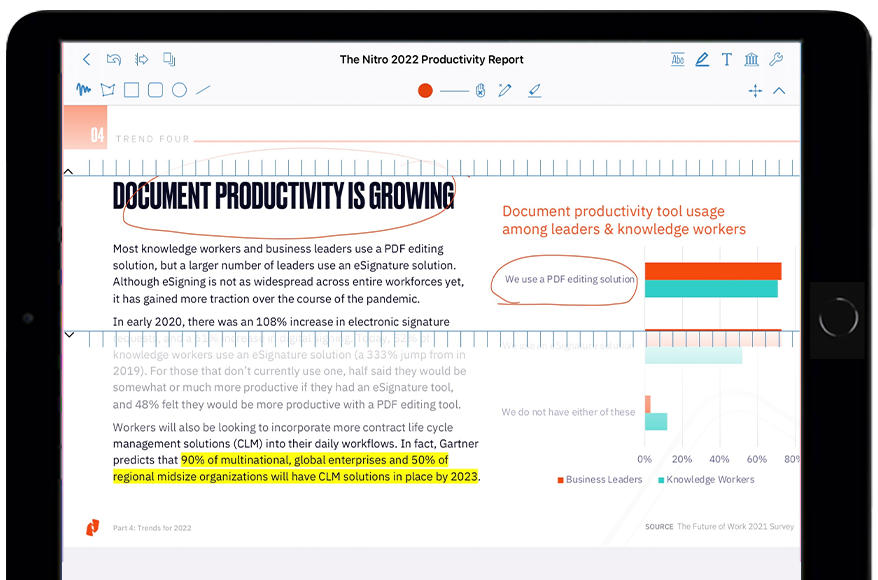Tap the 'Business Leaders' legend entry

click(600, 480)
